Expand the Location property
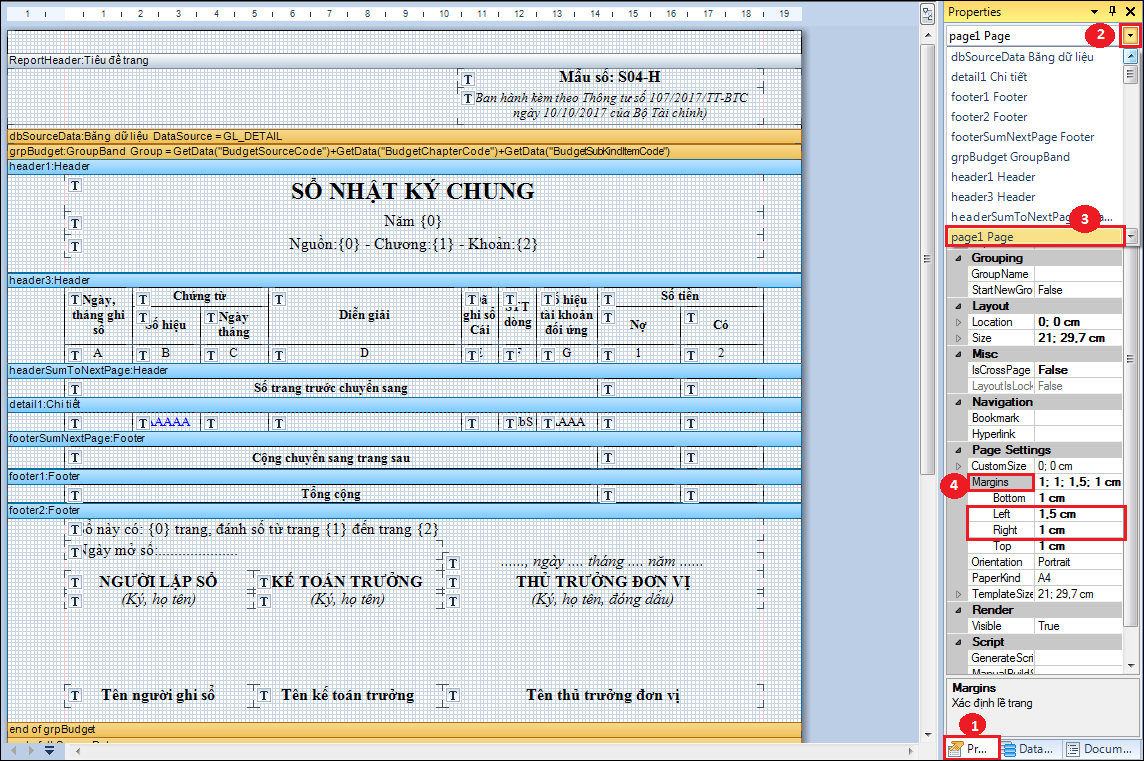Image resolution: width=1144 pixels, height=761 pixels. pyautogui.click(x=959, y=322)
